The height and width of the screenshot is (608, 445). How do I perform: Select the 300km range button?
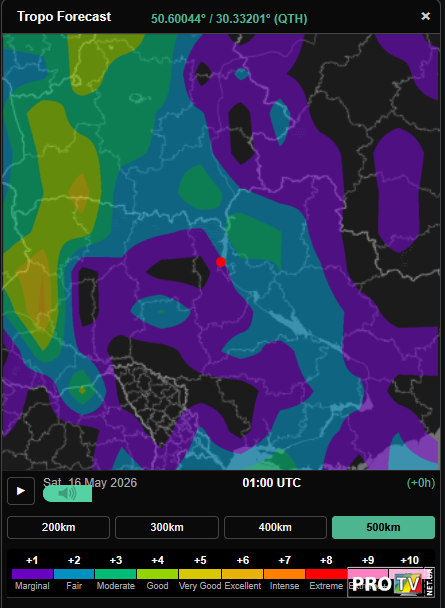point(167,527)
